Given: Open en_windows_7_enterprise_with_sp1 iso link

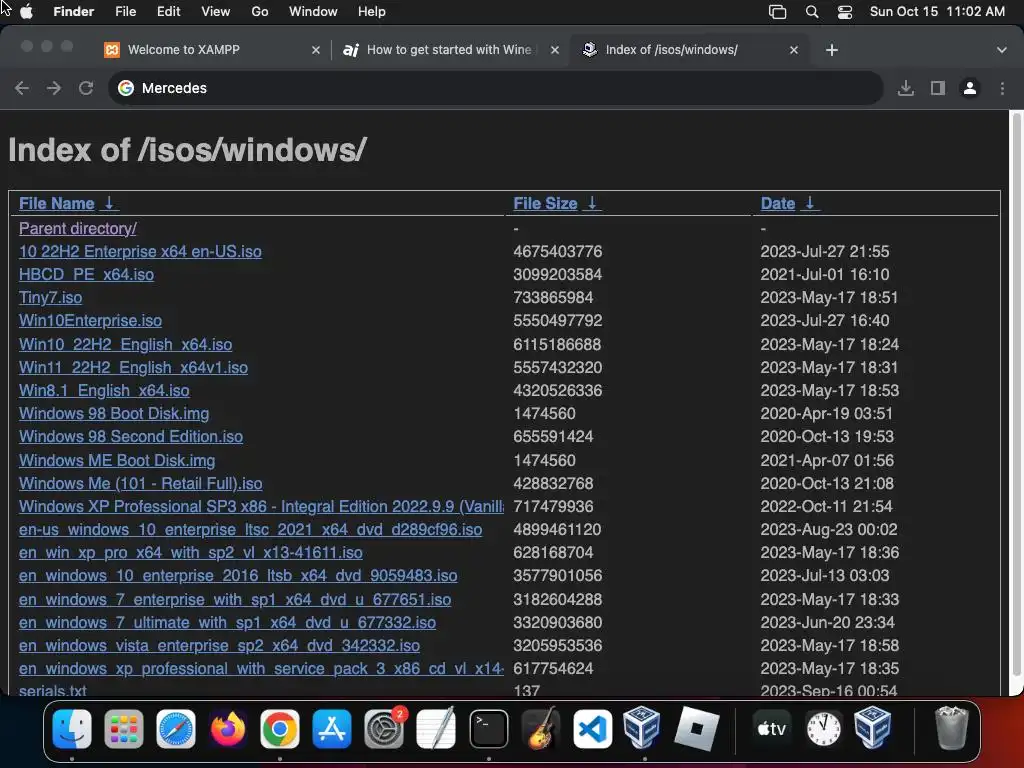Looking at the screenshot, I should 234,600.
